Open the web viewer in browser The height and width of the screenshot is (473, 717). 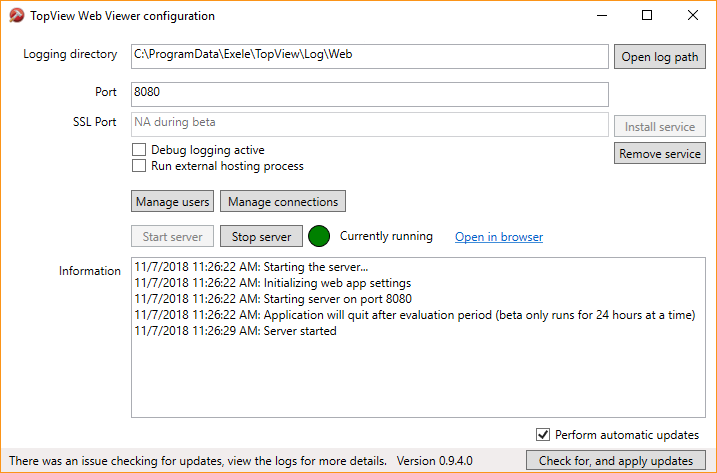click(499, 236)
